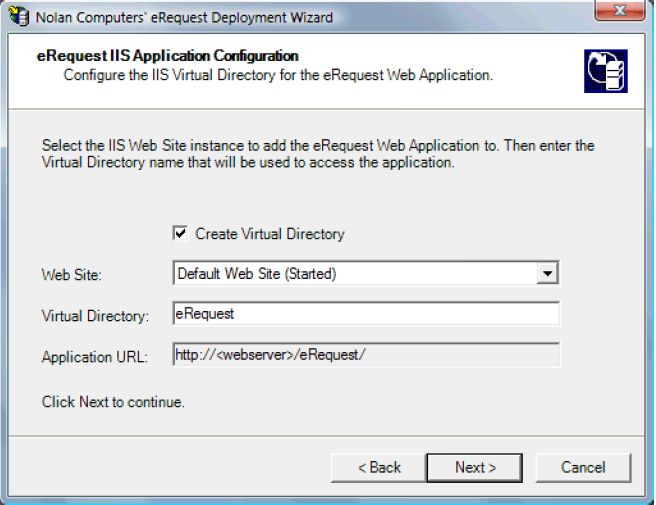Click the 'Create Virtual Directory' label text
Screen dimensions: 656x505
pyautogui.click(x=269, y=234)
